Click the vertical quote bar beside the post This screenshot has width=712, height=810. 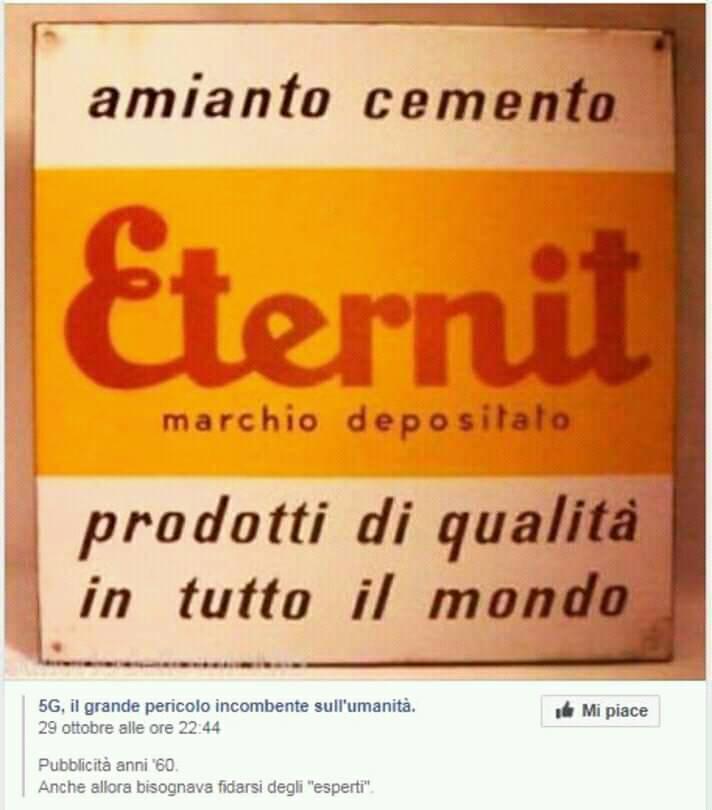click(x=24, y=746)
